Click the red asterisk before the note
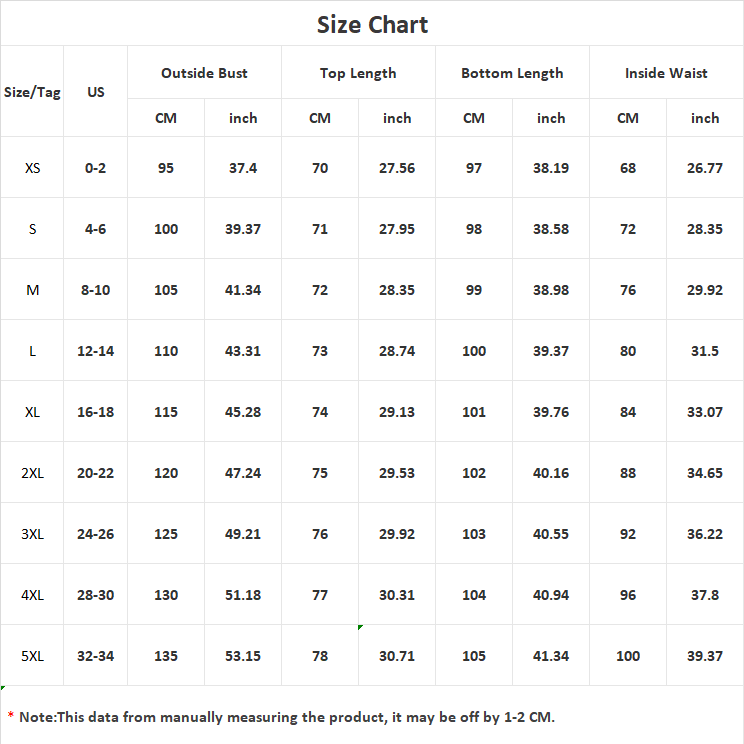 [x=10, y=715]
